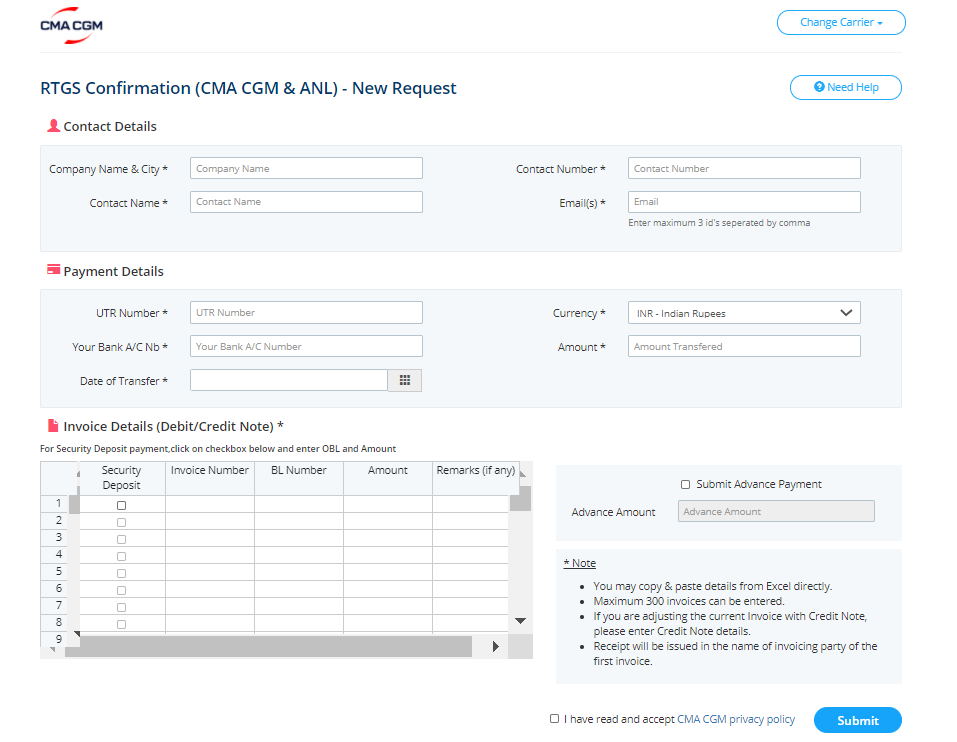This screenshot has height=742, width=957.
Task: Click the CMA CGM logo
Action: point(71,25)
